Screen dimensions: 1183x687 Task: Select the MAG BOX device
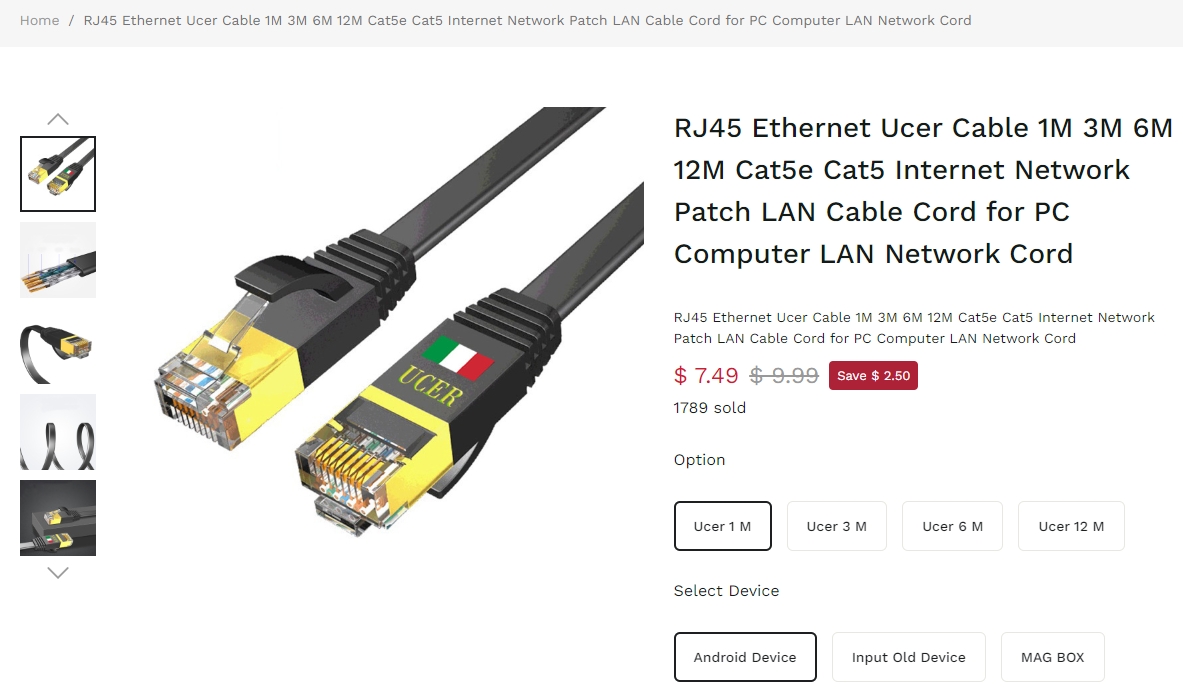tap(1052, 657)
